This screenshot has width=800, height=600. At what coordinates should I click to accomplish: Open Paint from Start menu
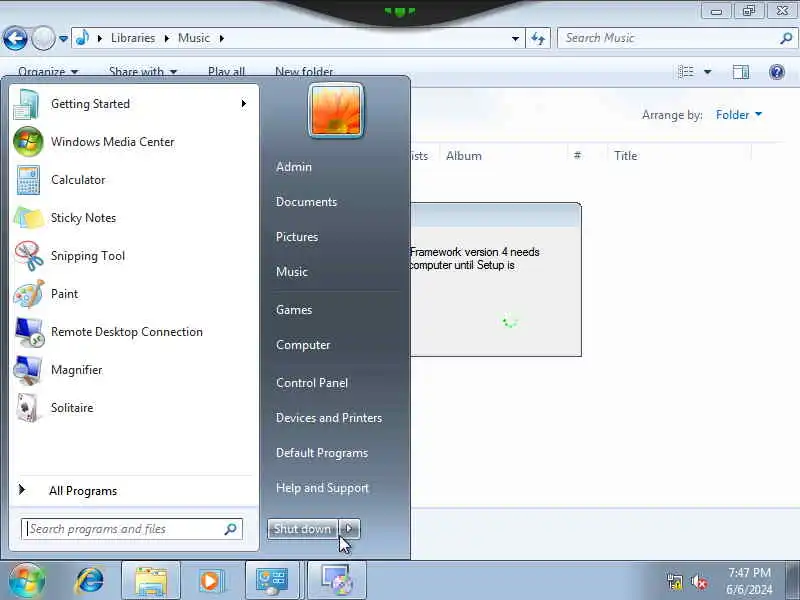point(132,294)
